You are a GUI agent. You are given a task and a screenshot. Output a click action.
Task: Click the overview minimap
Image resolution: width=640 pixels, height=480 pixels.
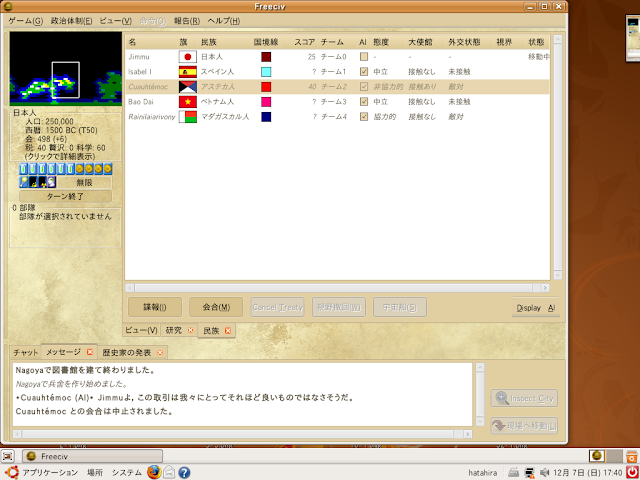[66, 69]
